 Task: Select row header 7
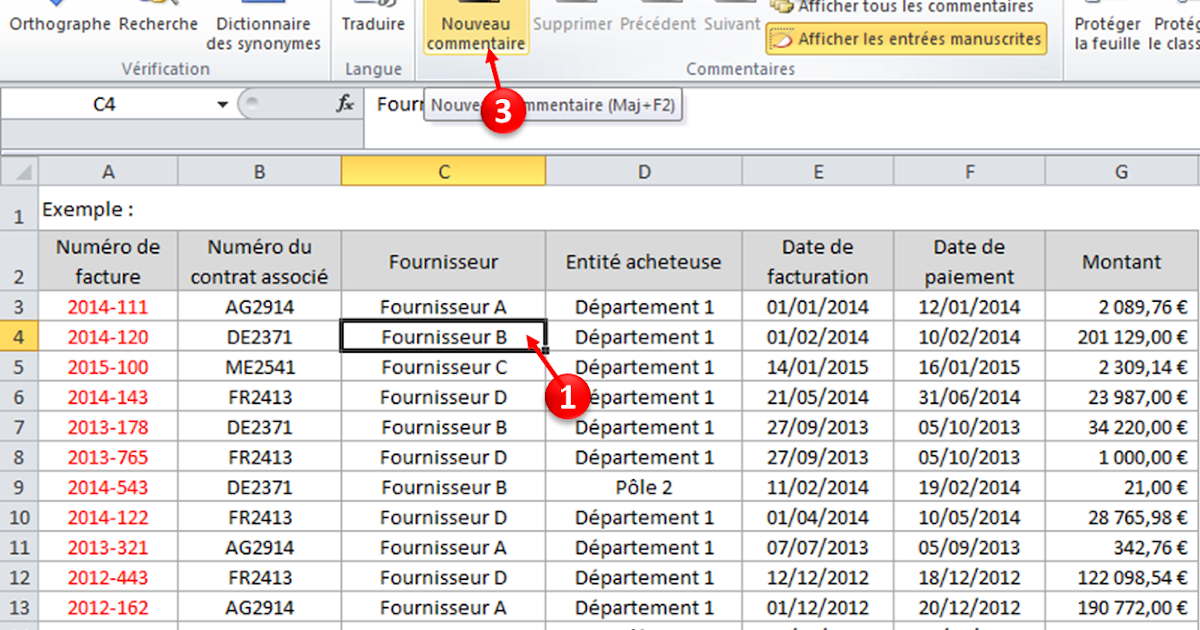(x=18, y=427)
